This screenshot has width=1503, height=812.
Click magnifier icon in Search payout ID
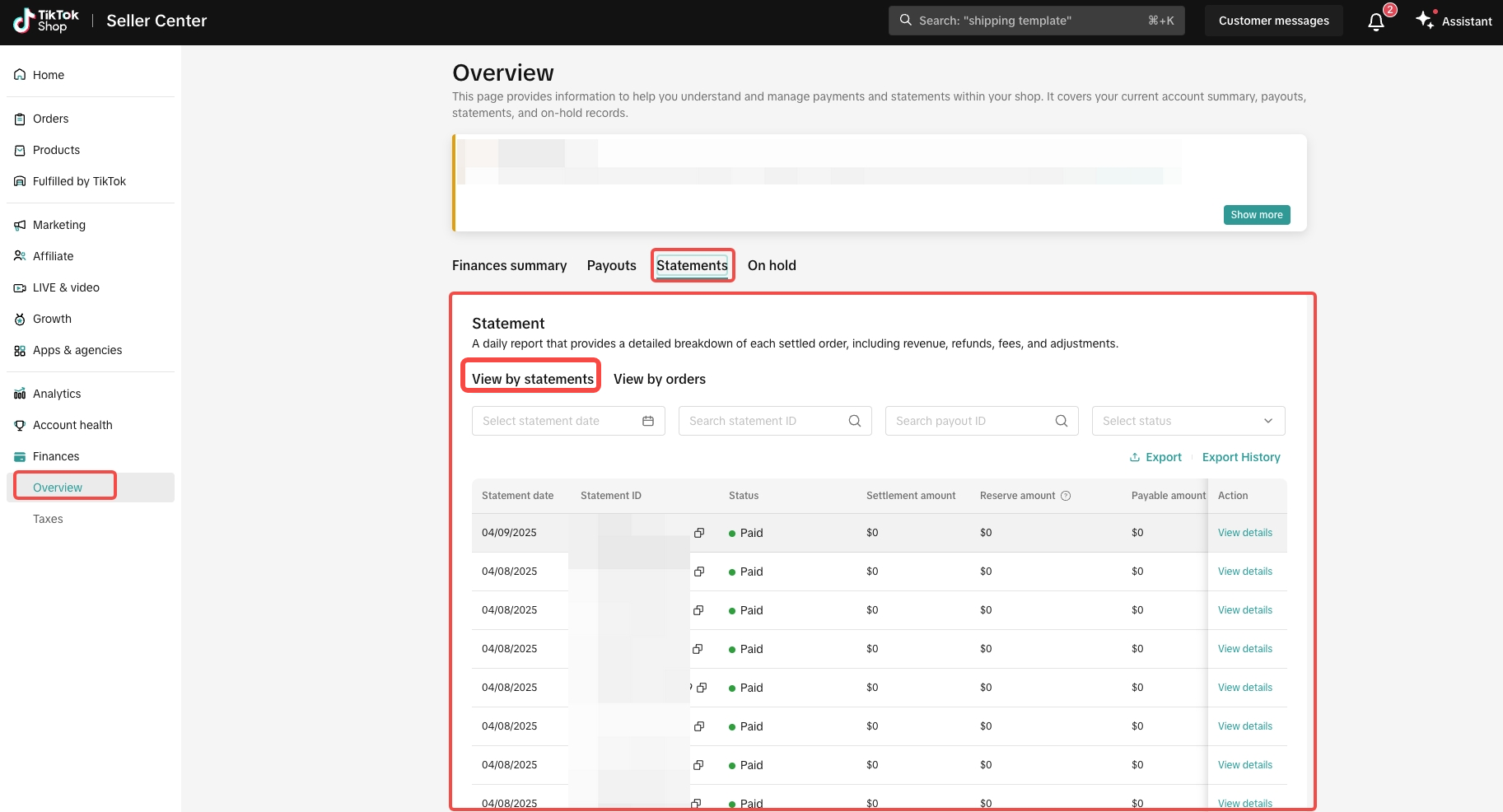1062,421
